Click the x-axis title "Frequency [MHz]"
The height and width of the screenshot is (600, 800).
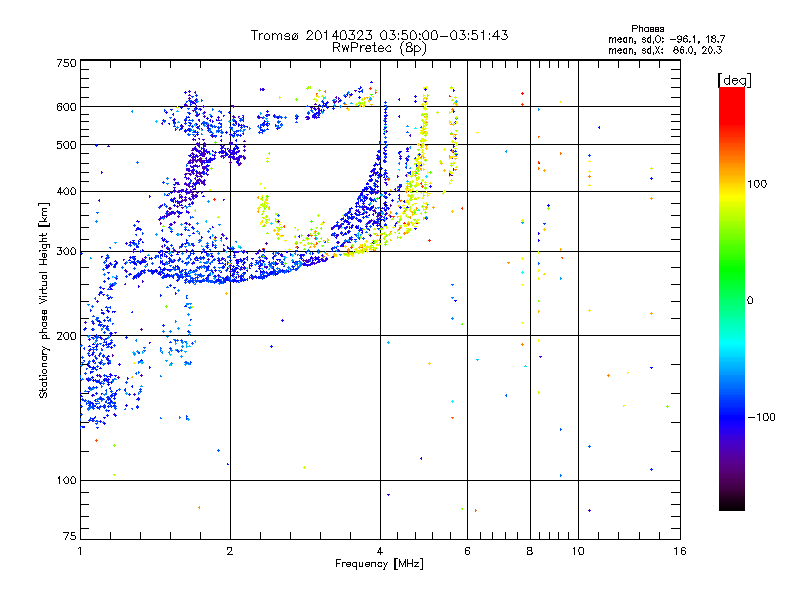tap(379, 564)
